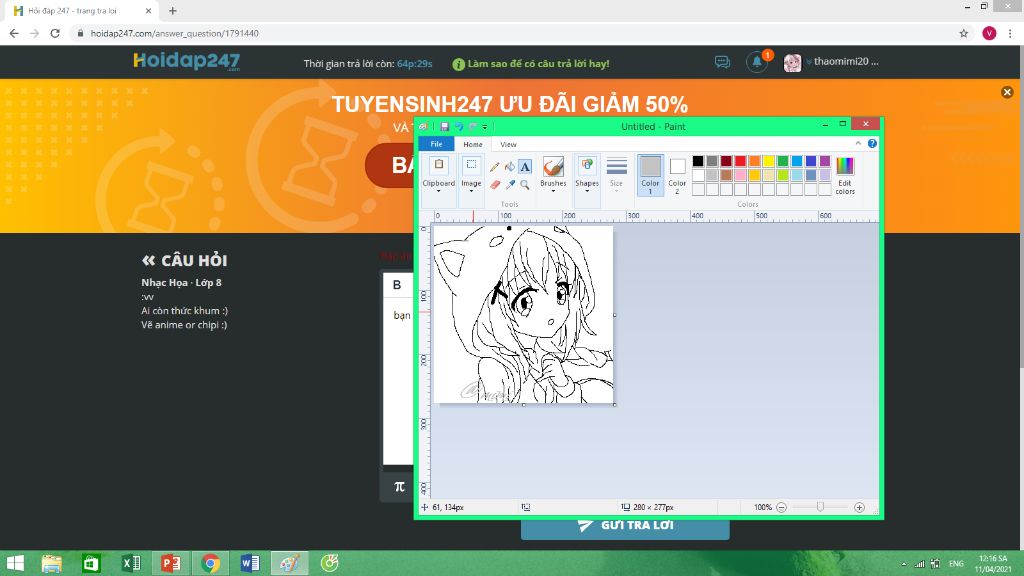Select the Fill with color bucket tool
This screenshot has width=1024, height=576.
[510, 167]
